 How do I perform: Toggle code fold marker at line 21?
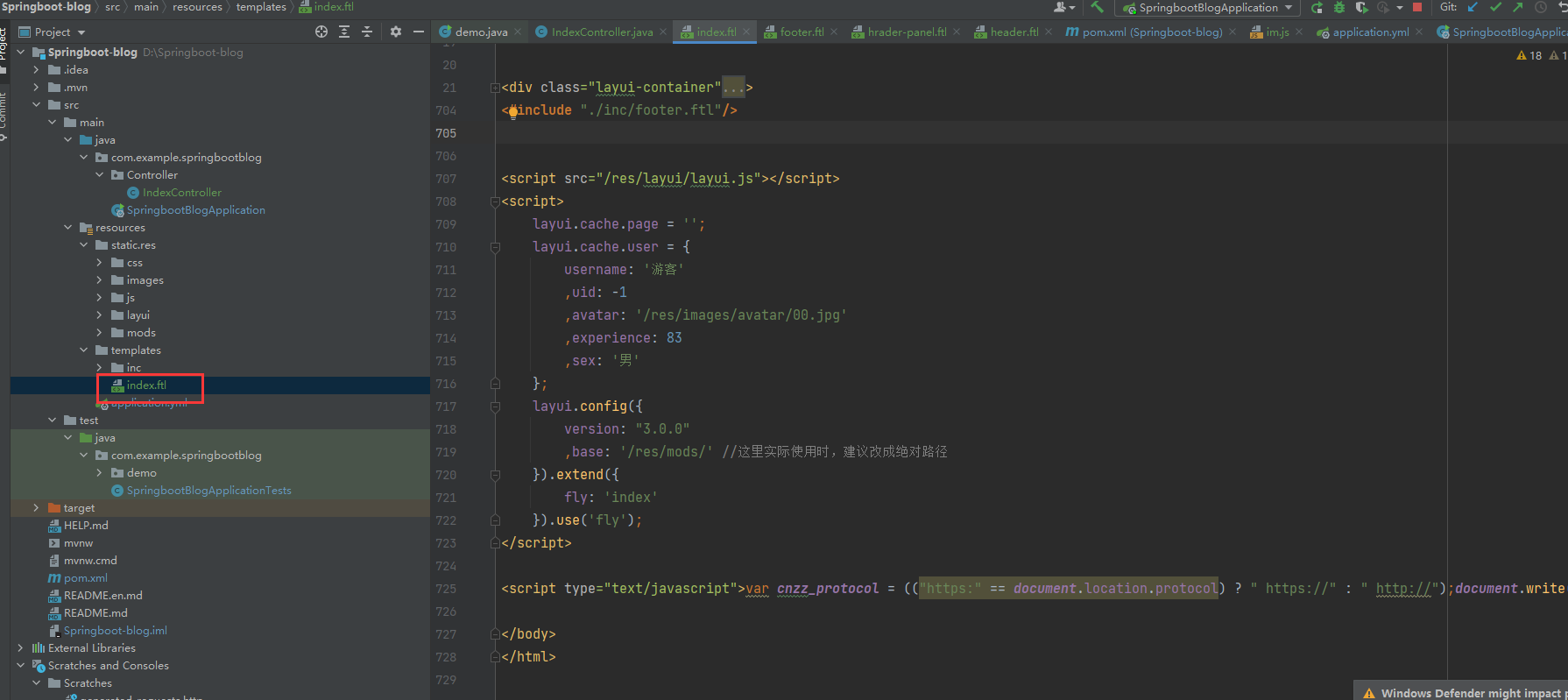tap(495, 88)
